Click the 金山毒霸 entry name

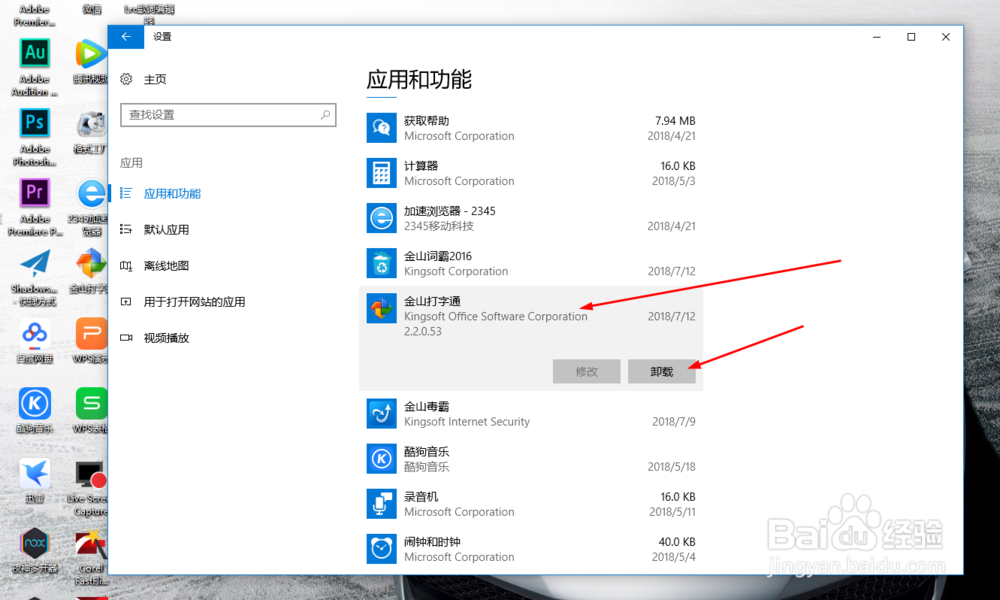[427, 407]
